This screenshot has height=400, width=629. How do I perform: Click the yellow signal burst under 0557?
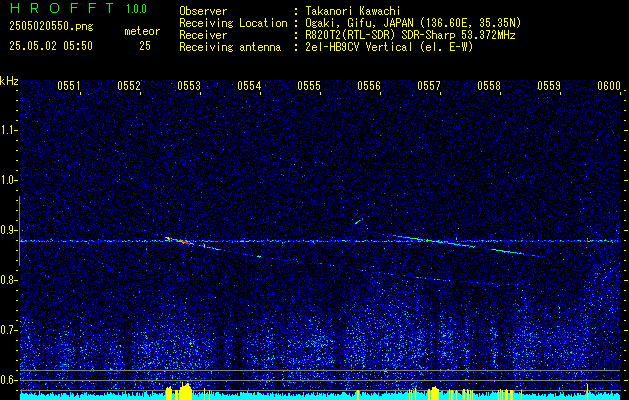click(x=433, y=393)
